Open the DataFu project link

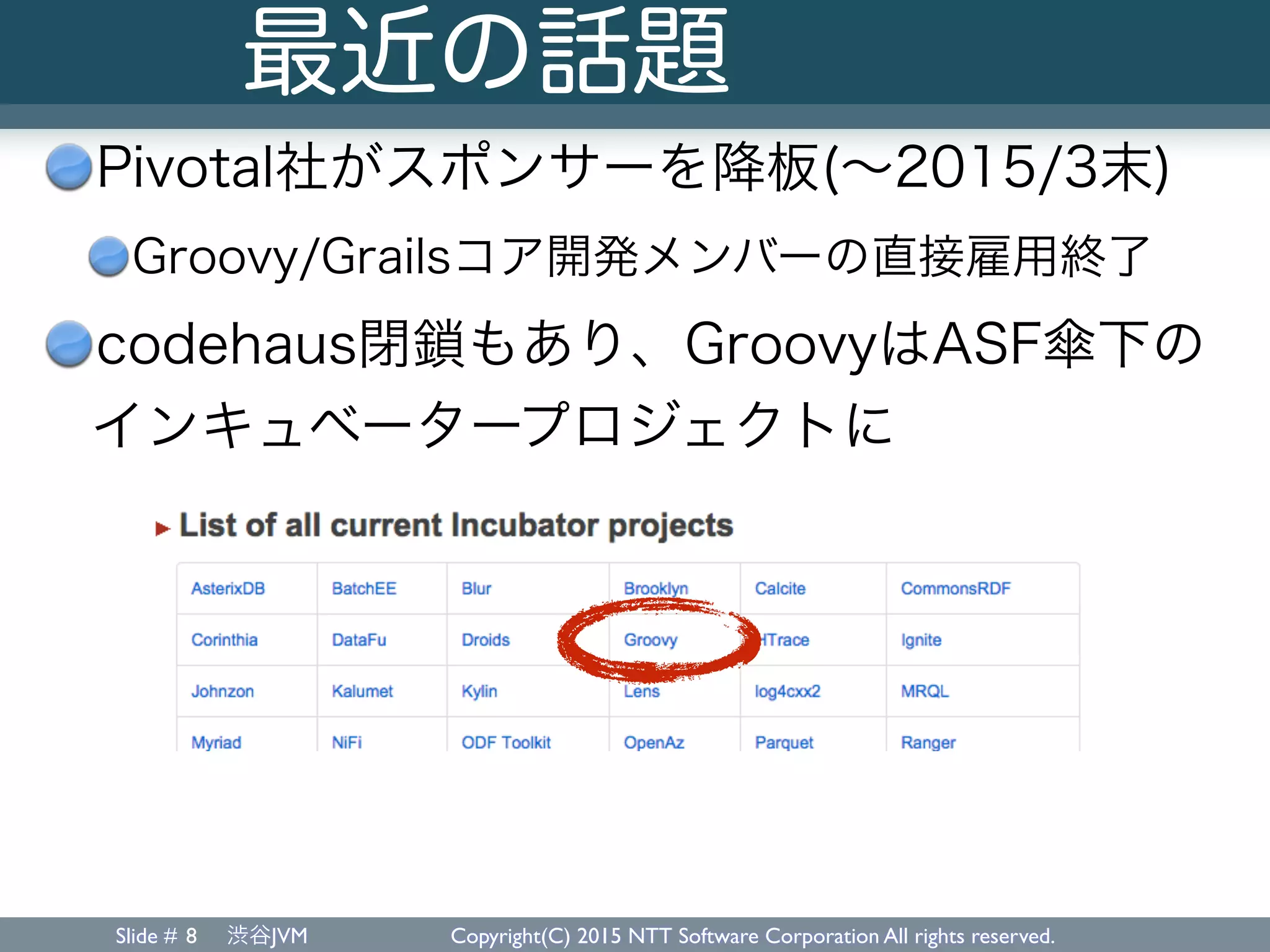pyautogui.click(x=359, y=640)
